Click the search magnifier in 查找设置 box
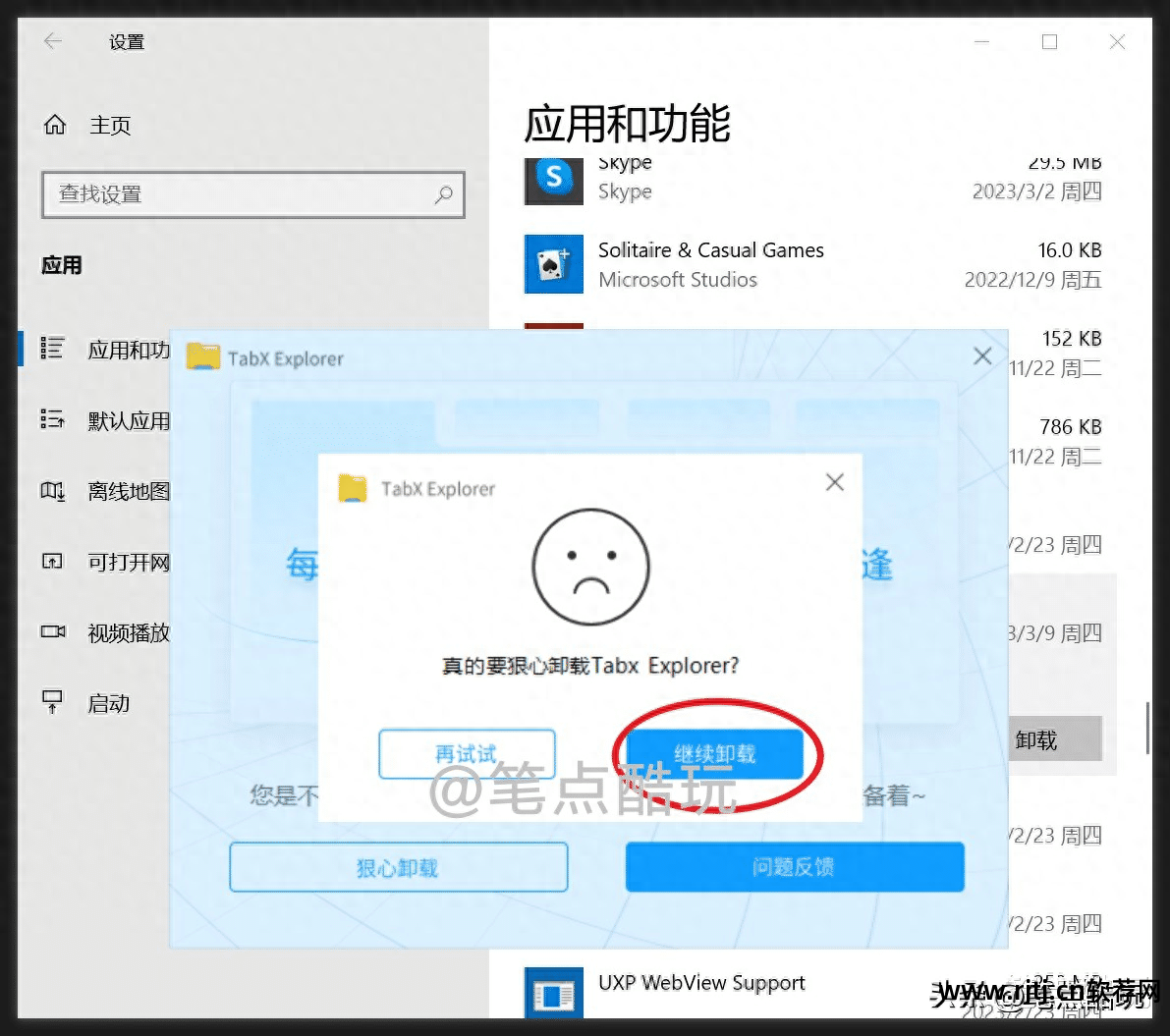 point(444,195)
